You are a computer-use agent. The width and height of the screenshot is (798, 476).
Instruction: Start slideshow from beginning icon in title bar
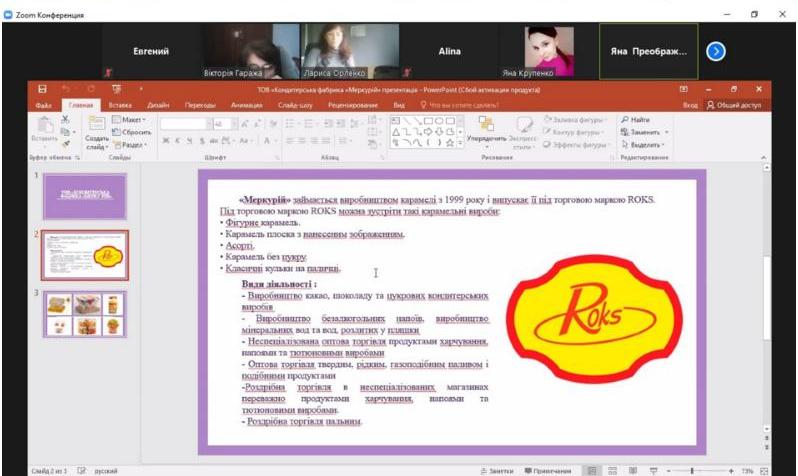click(x=117, y=89)
